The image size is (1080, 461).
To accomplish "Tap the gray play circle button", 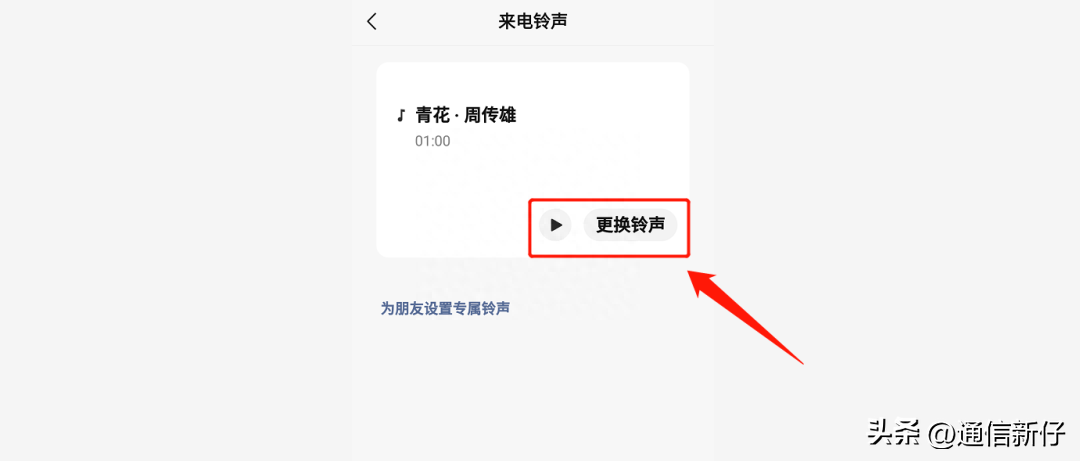I will coord(555,225).
